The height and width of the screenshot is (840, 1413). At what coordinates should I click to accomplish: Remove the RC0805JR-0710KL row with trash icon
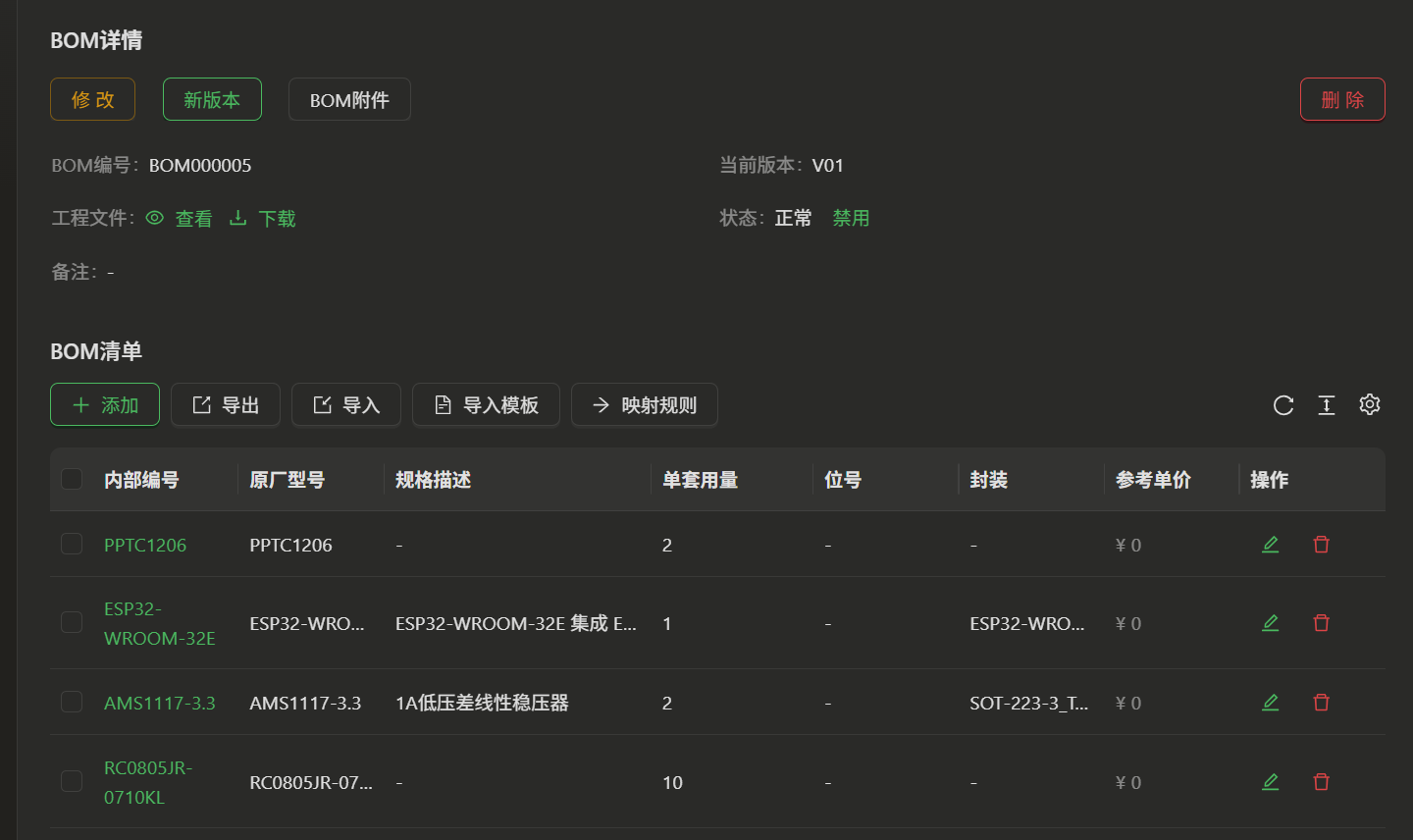click(1321, 782)
